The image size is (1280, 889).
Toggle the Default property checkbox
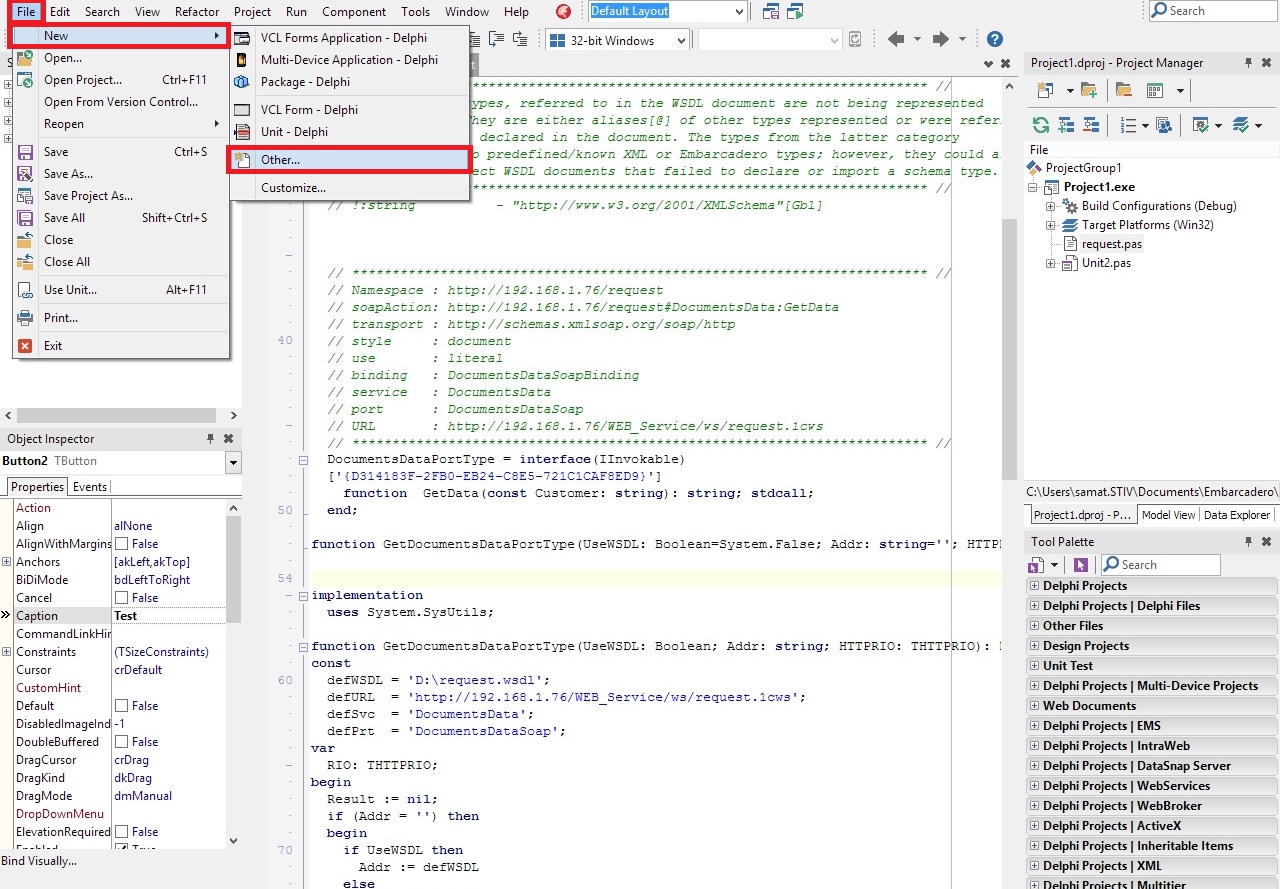[x=122, y=706]
